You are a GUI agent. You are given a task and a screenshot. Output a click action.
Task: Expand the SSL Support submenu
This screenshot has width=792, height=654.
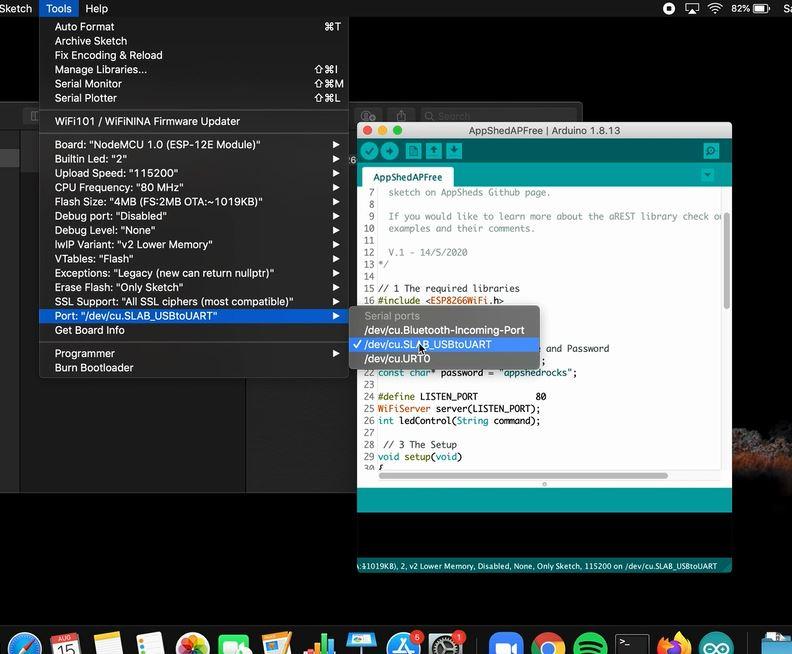pos(193,301)
